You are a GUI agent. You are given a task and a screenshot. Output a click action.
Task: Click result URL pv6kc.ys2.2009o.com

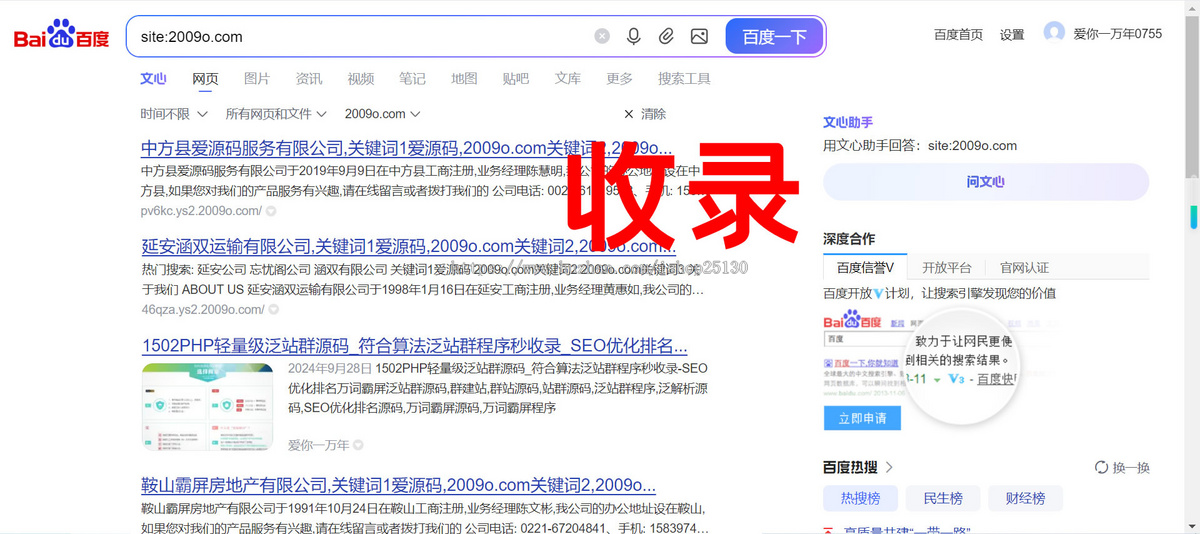(201, 211)
